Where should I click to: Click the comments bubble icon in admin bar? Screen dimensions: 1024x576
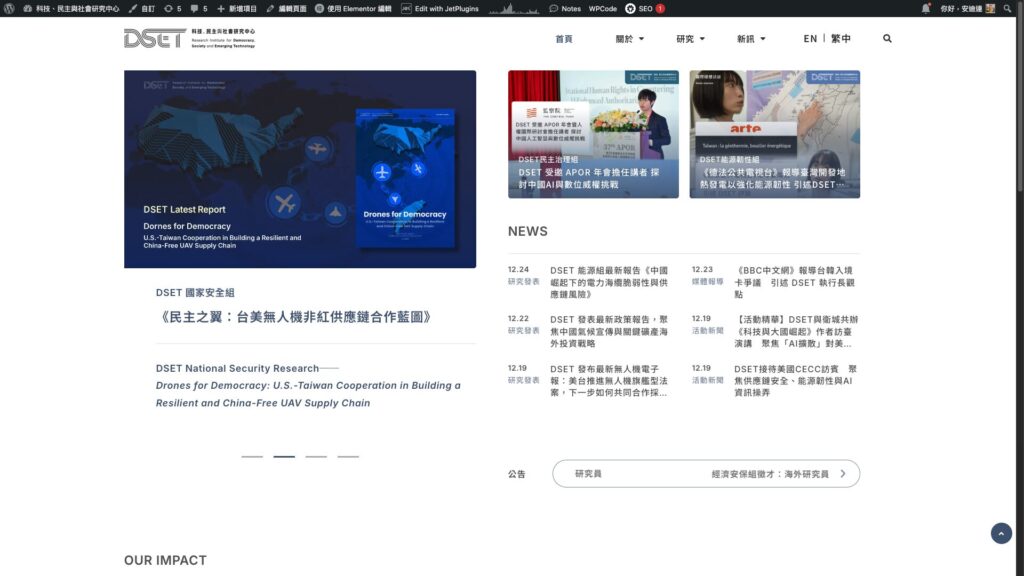tap(194, 8)
